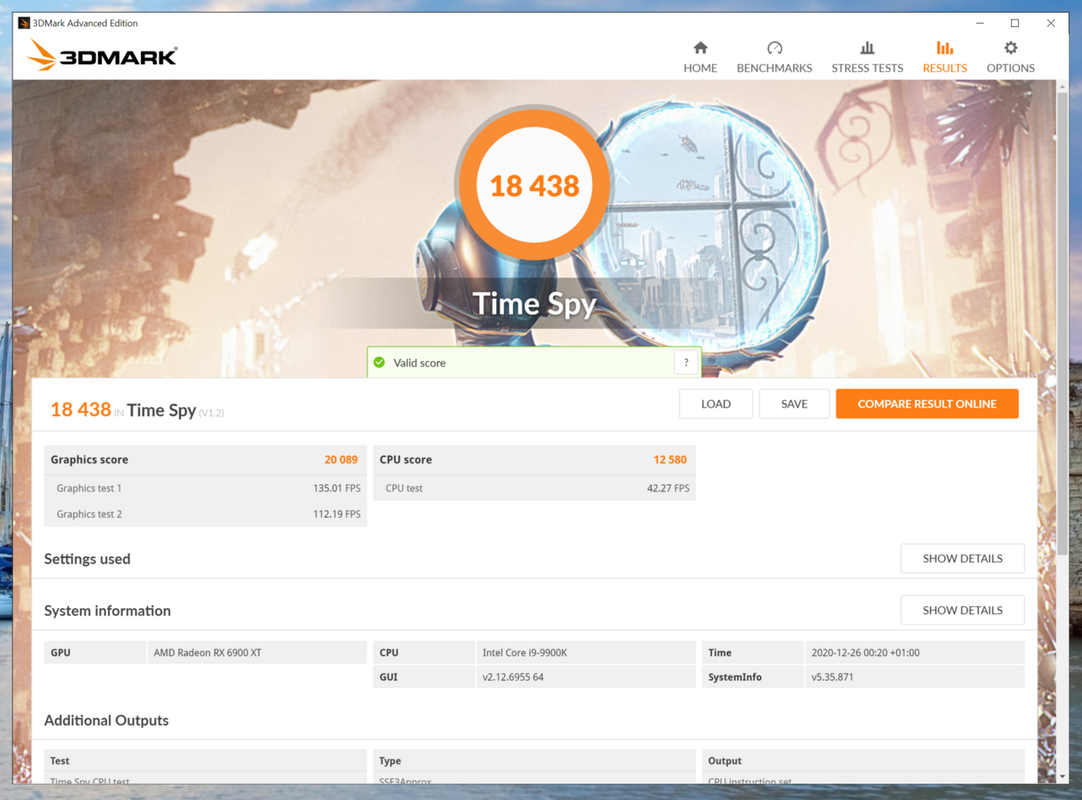1082x800 pixels.
Task: Select the Results tab
Action: [945, 57]
